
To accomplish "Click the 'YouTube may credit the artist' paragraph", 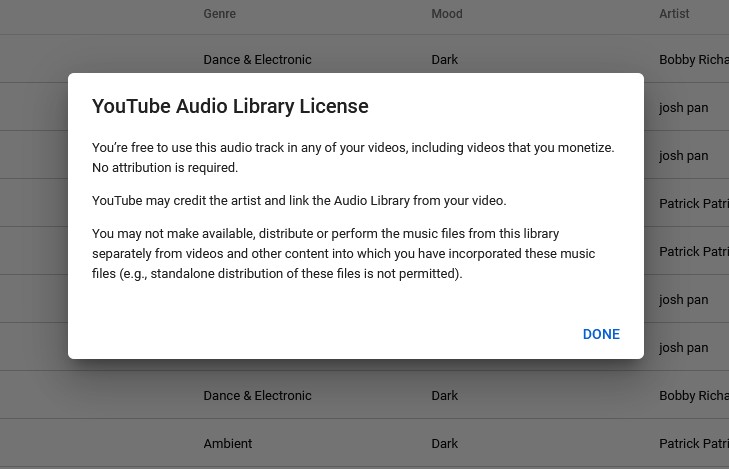I will click(x=299, y=201).
